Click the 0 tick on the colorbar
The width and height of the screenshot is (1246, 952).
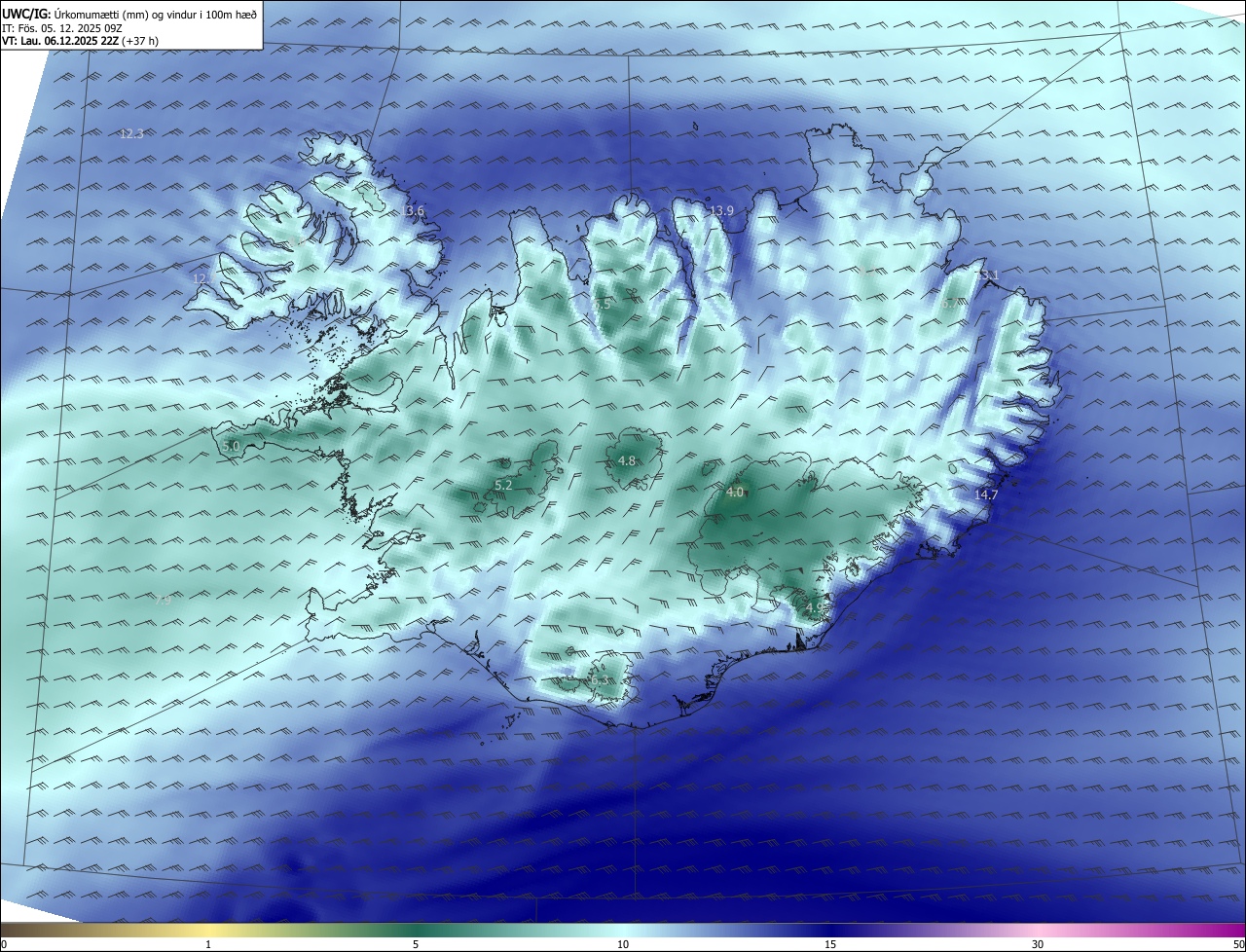click(4, 944)
